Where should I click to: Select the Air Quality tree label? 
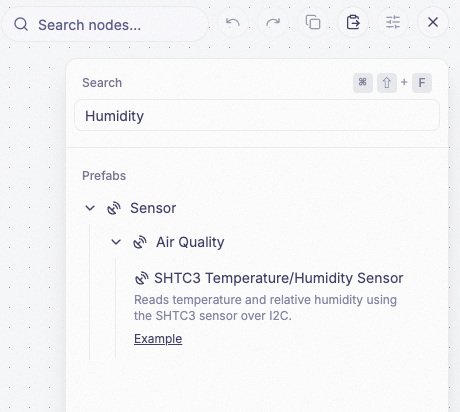(190, 242)
